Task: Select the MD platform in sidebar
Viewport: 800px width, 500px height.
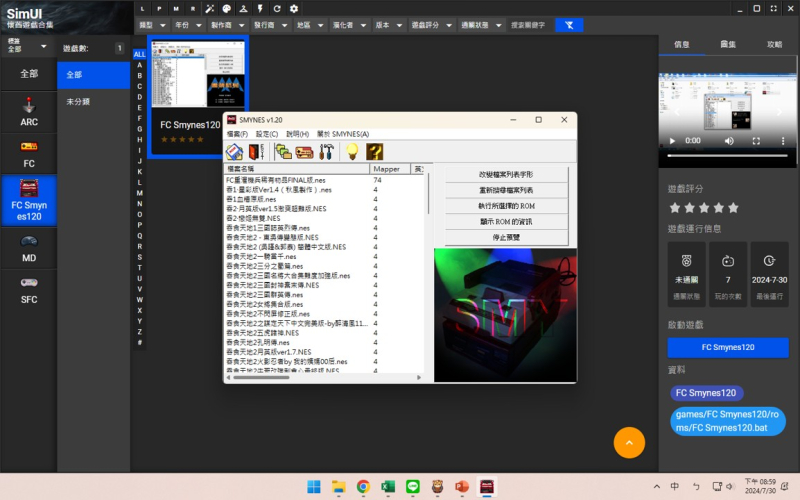Action: [29, 248]
